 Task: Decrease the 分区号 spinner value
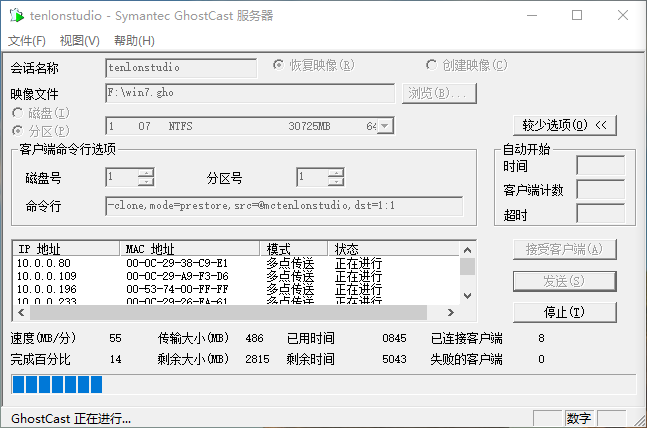pos(336,182)
